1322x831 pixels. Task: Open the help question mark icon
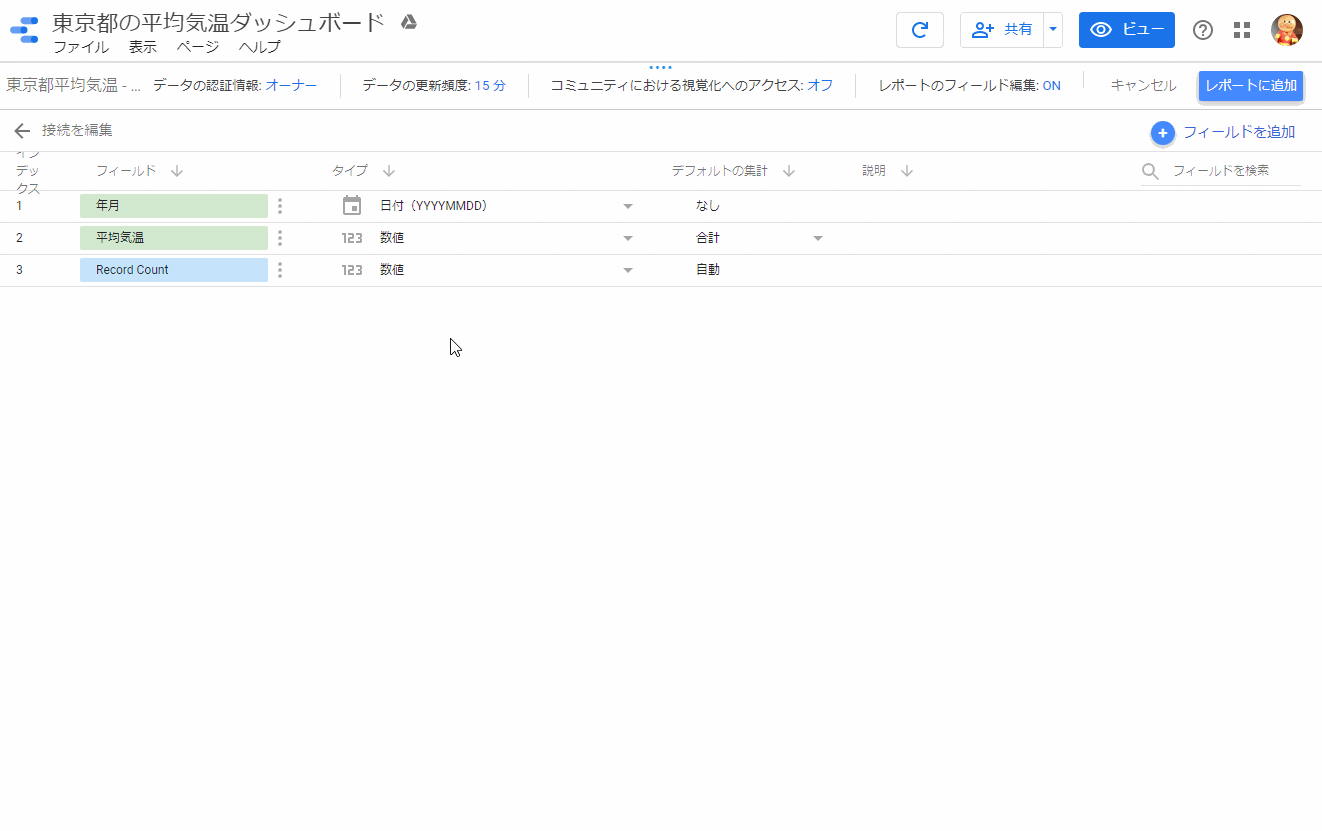pyautogui.click(x=1202, y=30)
